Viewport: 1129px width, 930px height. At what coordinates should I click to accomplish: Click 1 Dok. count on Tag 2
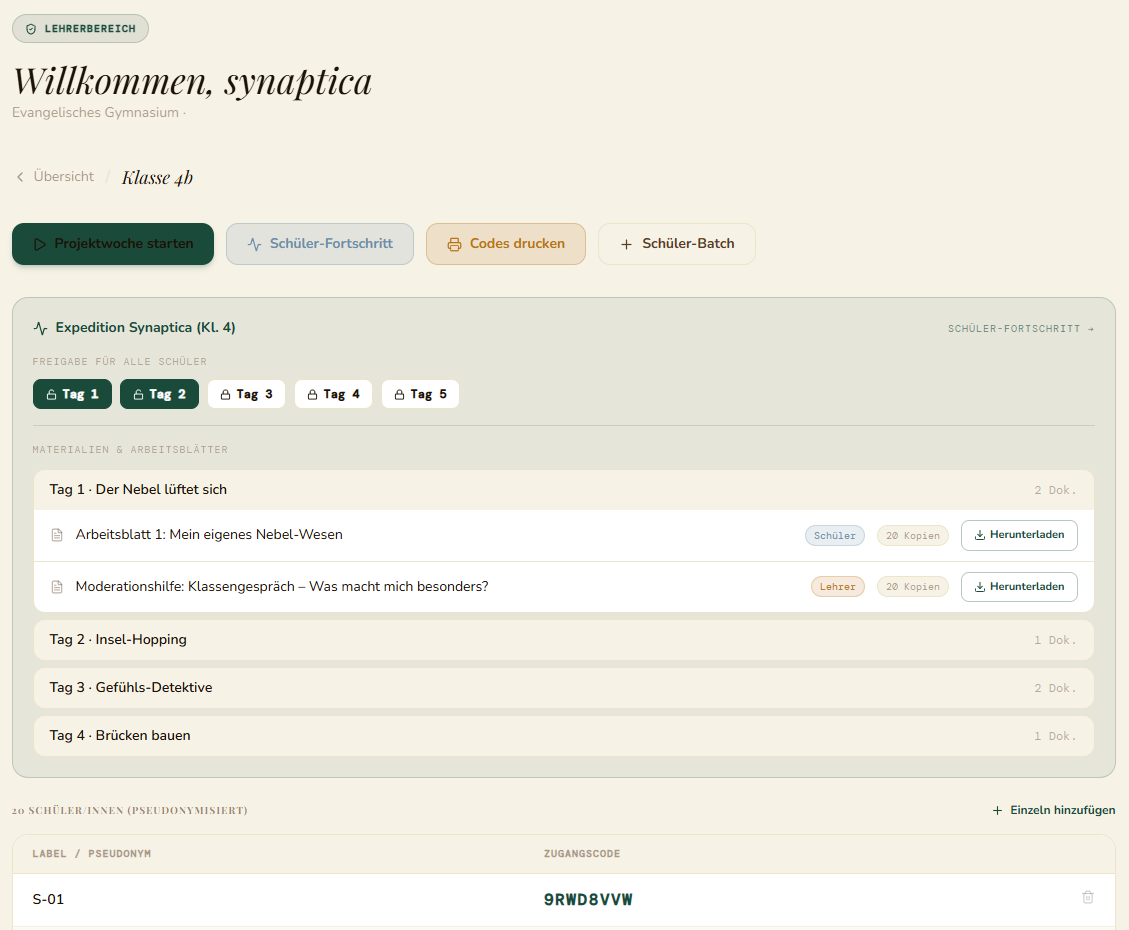pos(1055,641)
